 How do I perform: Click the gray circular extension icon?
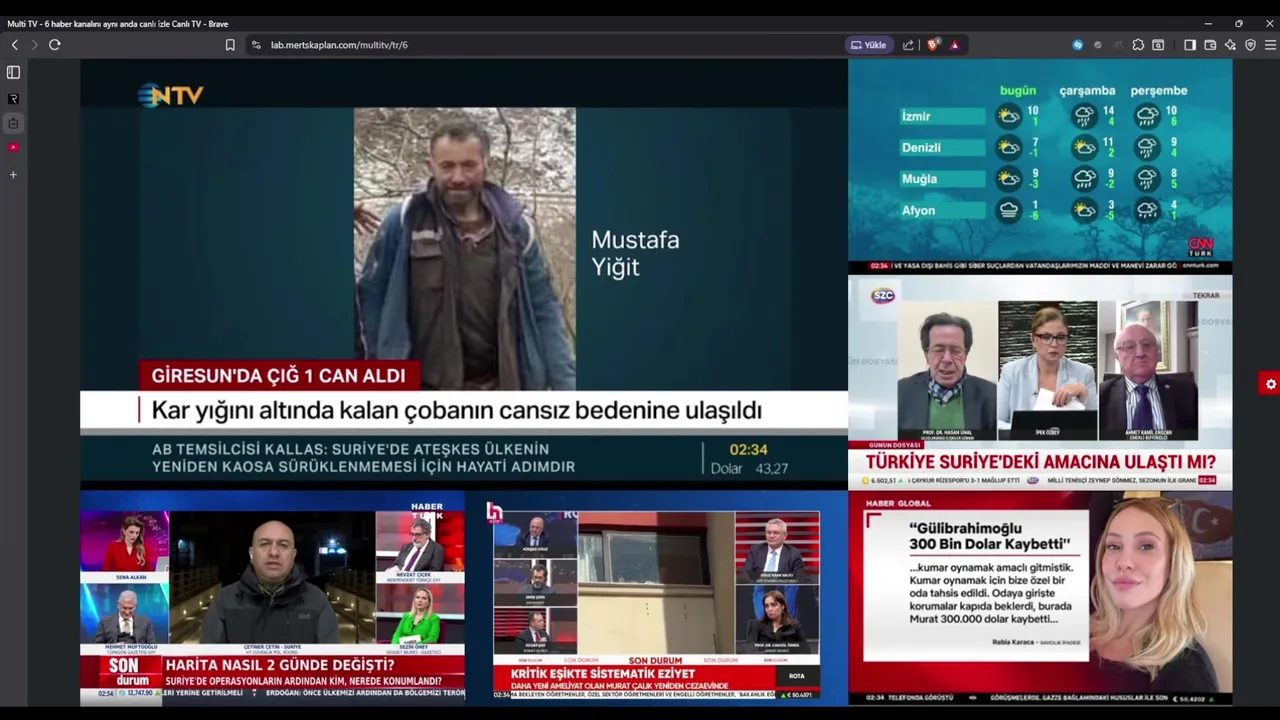[1097, 45]
